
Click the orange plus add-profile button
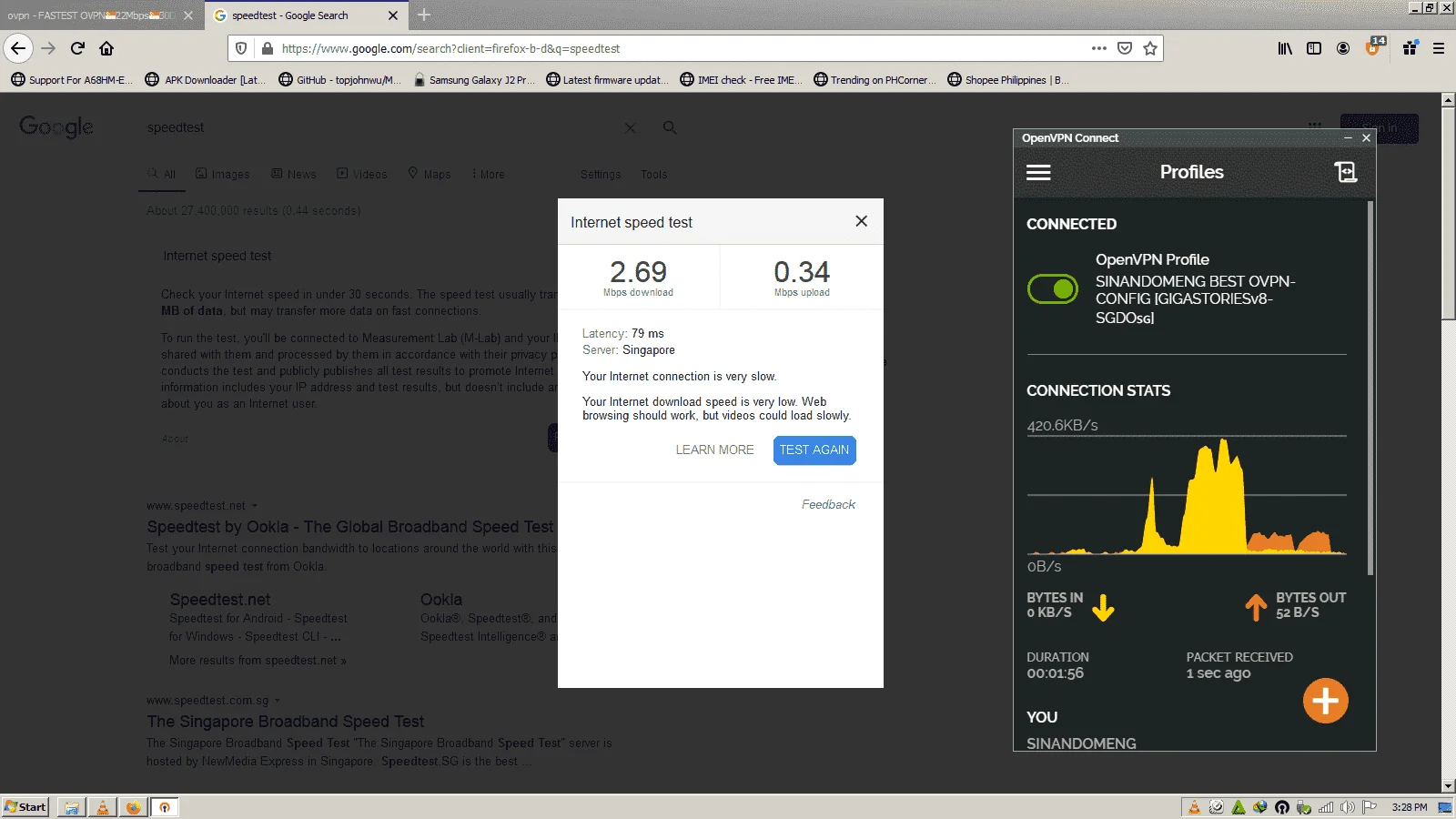(1325, 701)
